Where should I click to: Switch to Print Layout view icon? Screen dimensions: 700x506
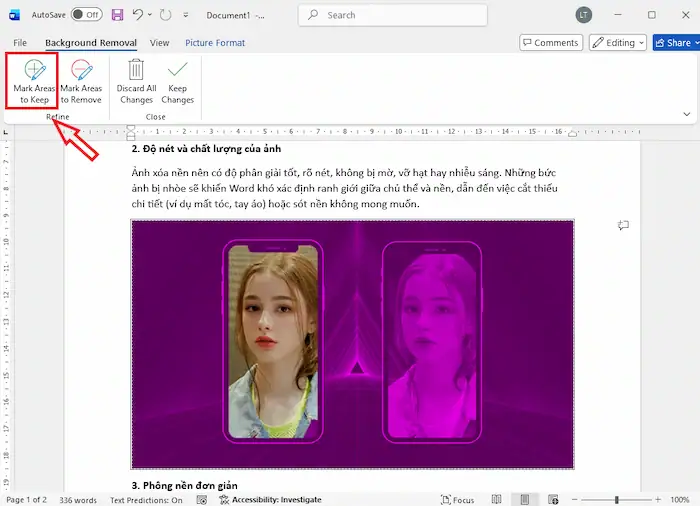click(525, 499)
